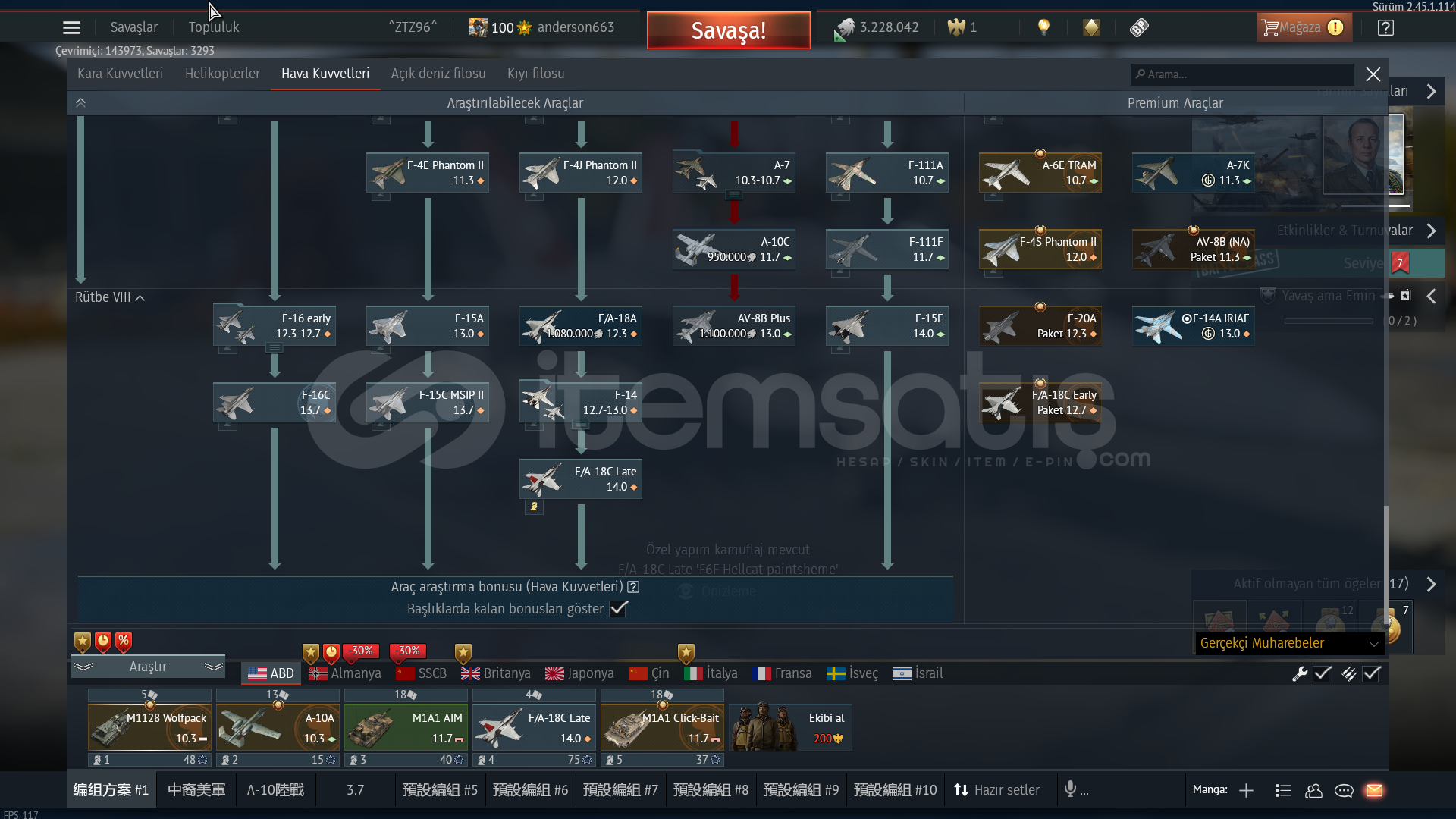The height and width of the screenshot is (819, 1456).
Task: Select the A-10C aircraft card
Action: [x=734, y=249]
